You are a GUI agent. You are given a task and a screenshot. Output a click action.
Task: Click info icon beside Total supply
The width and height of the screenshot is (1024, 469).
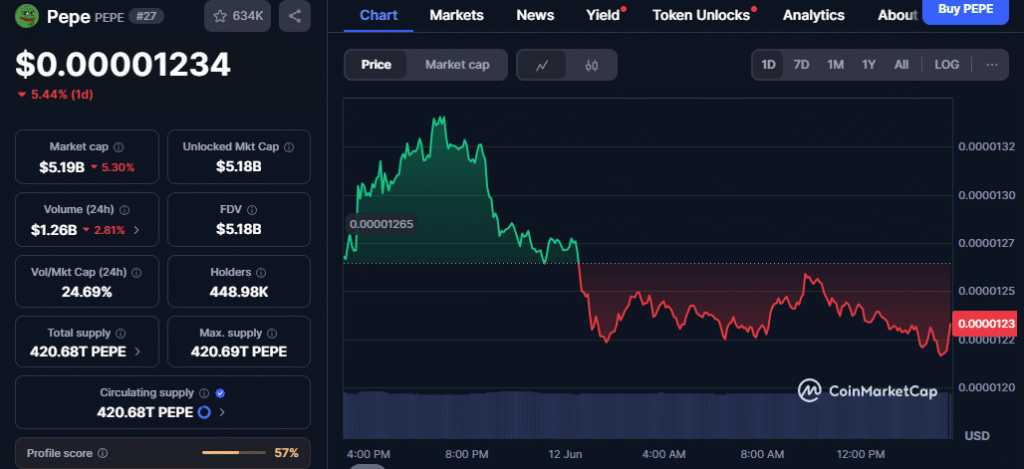click(x=121, y=333)
